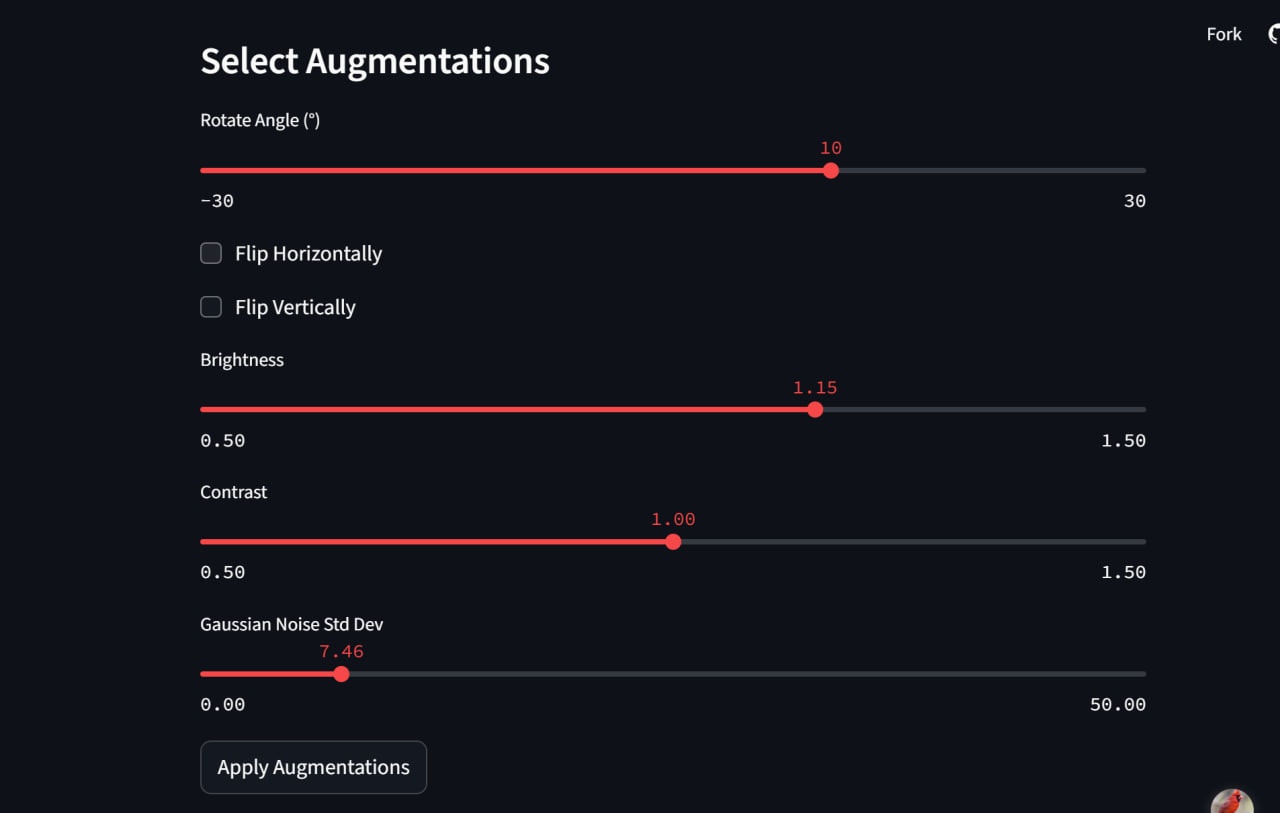The height and width of the screenshot is (813, 1280).
Task: Open the GitHub icon in the top-right corner
Action: (x=1272, y=33)
